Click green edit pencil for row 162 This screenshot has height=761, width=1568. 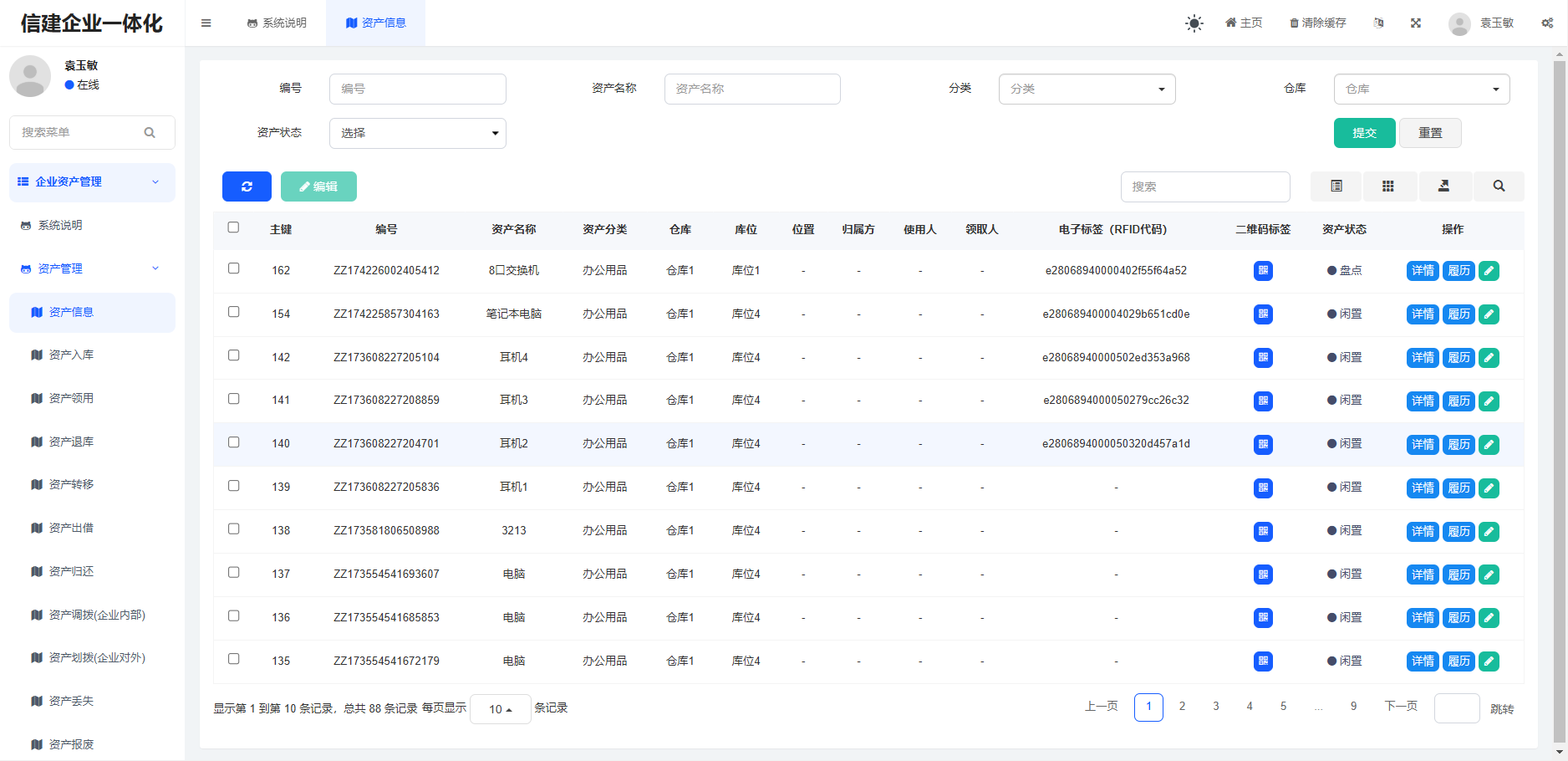point(1489,271)
